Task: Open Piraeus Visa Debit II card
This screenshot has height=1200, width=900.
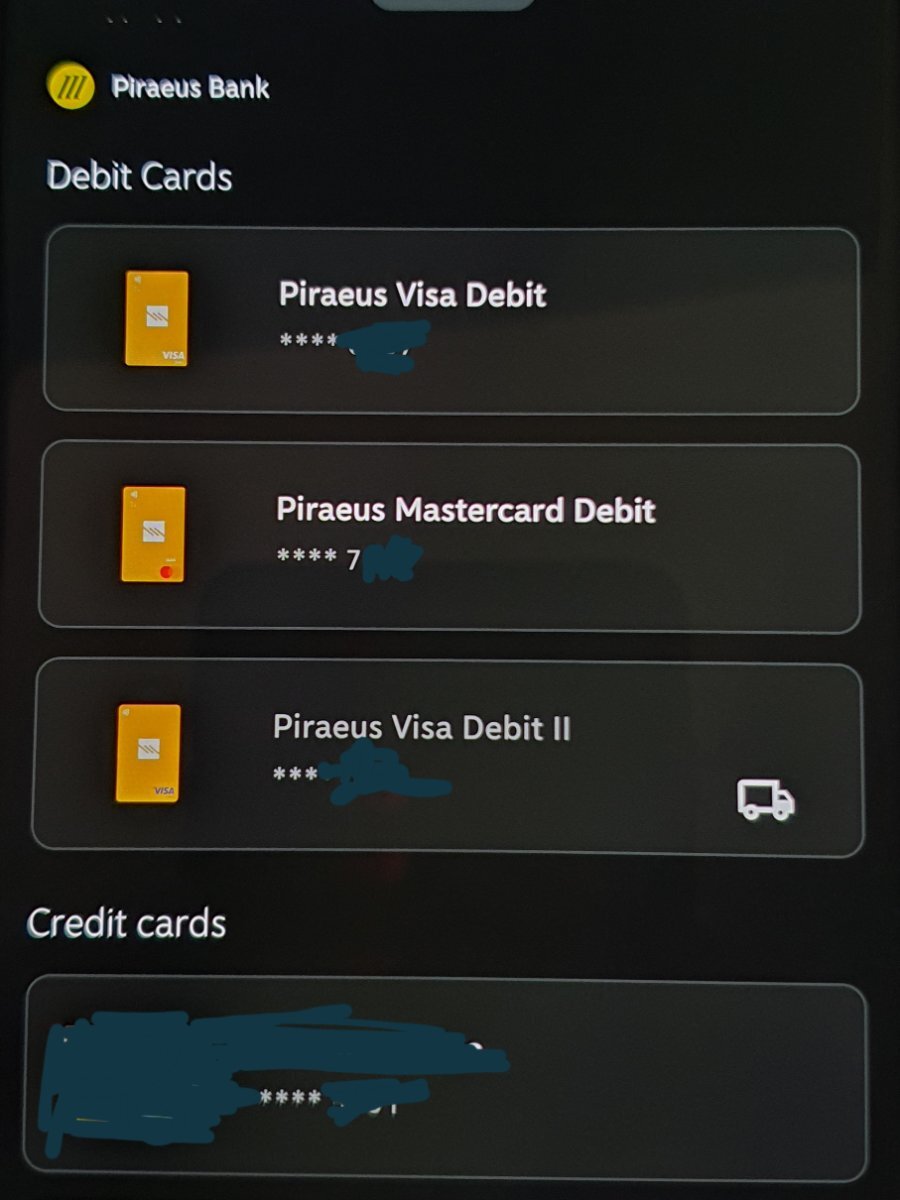Action: pos(448,757)
